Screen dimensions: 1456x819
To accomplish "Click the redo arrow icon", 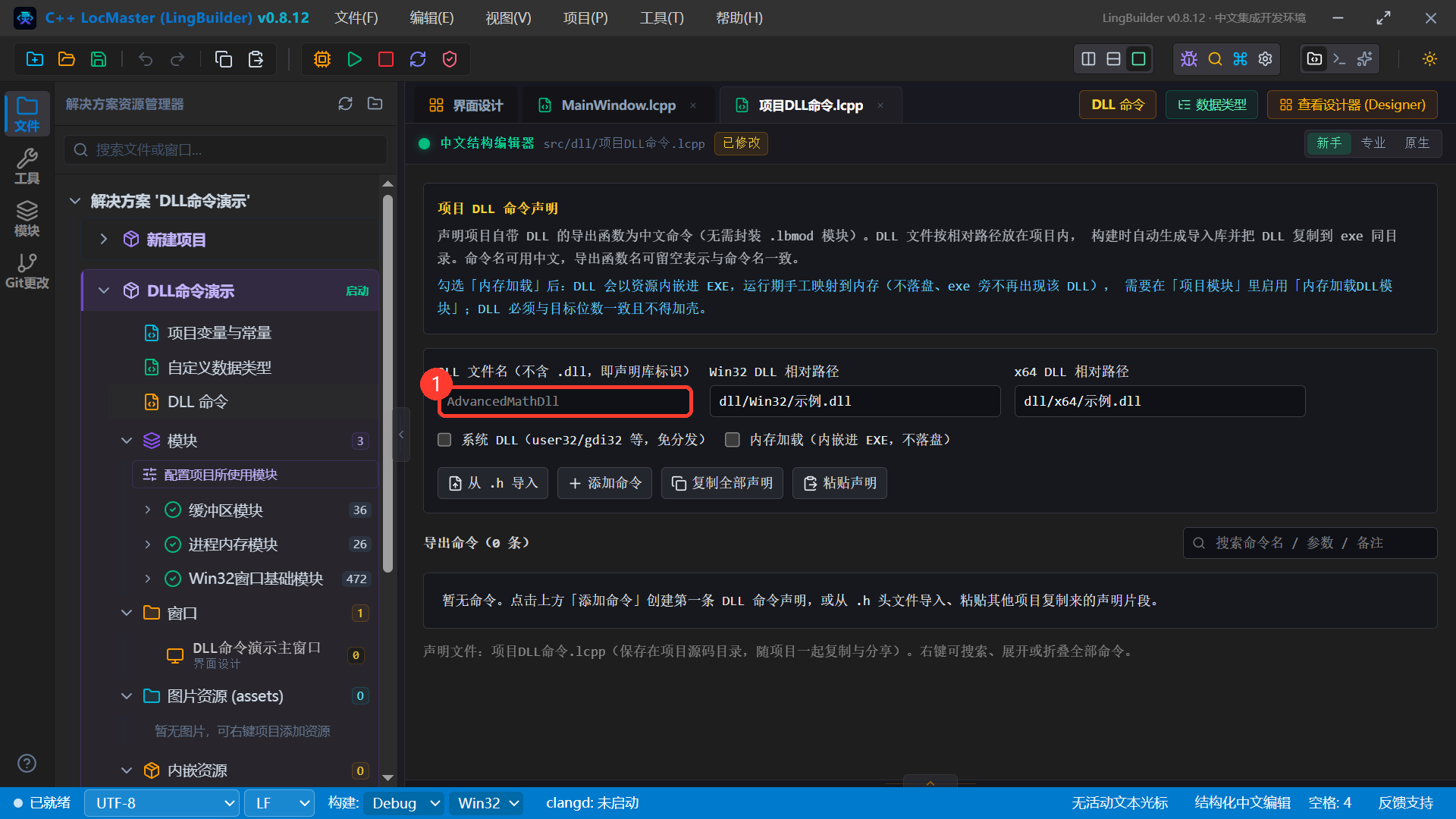I will (177, 59).
